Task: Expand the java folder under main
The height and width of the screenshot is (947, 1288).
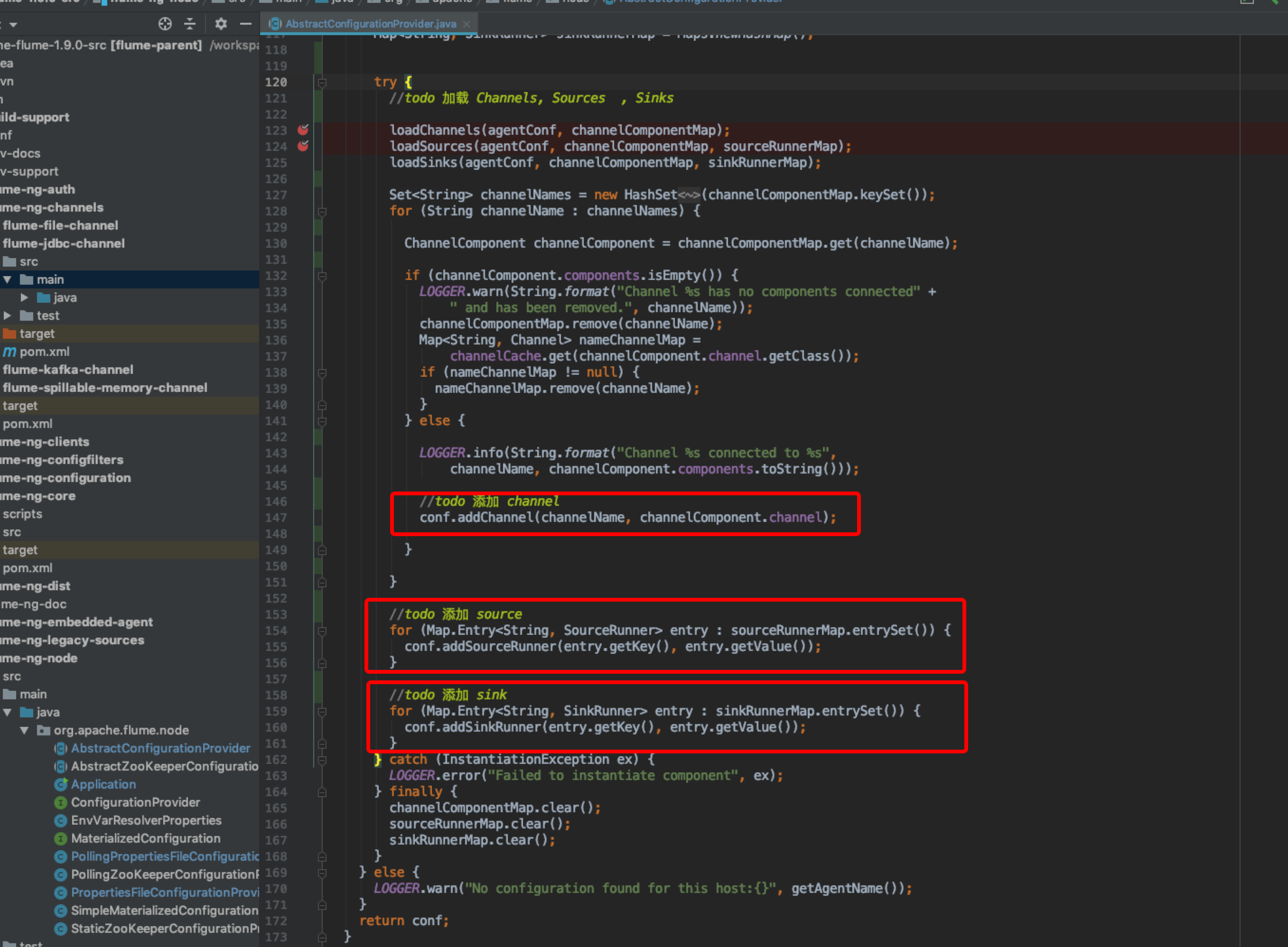Action: tap(24, 297)
